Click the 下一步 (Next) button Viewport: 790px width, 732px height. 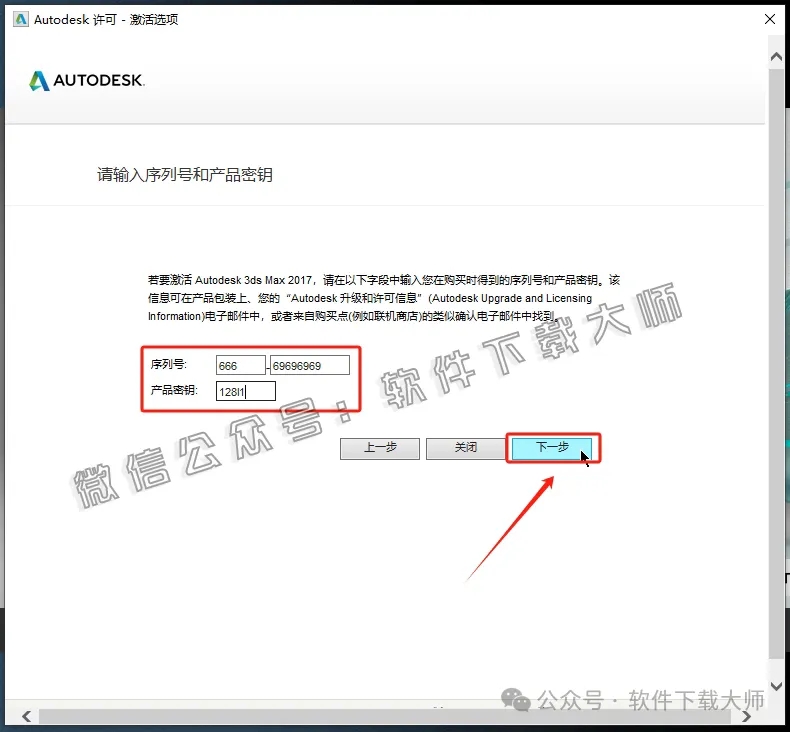(x=552, y=447)
